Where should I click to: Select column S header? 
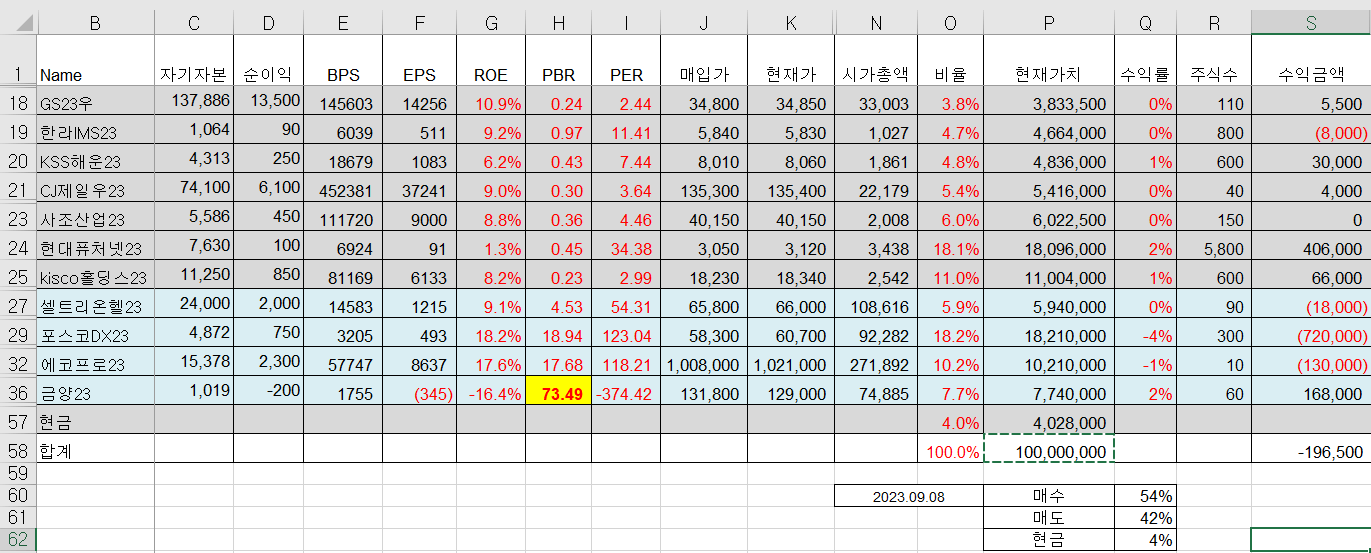[1311, 23]
